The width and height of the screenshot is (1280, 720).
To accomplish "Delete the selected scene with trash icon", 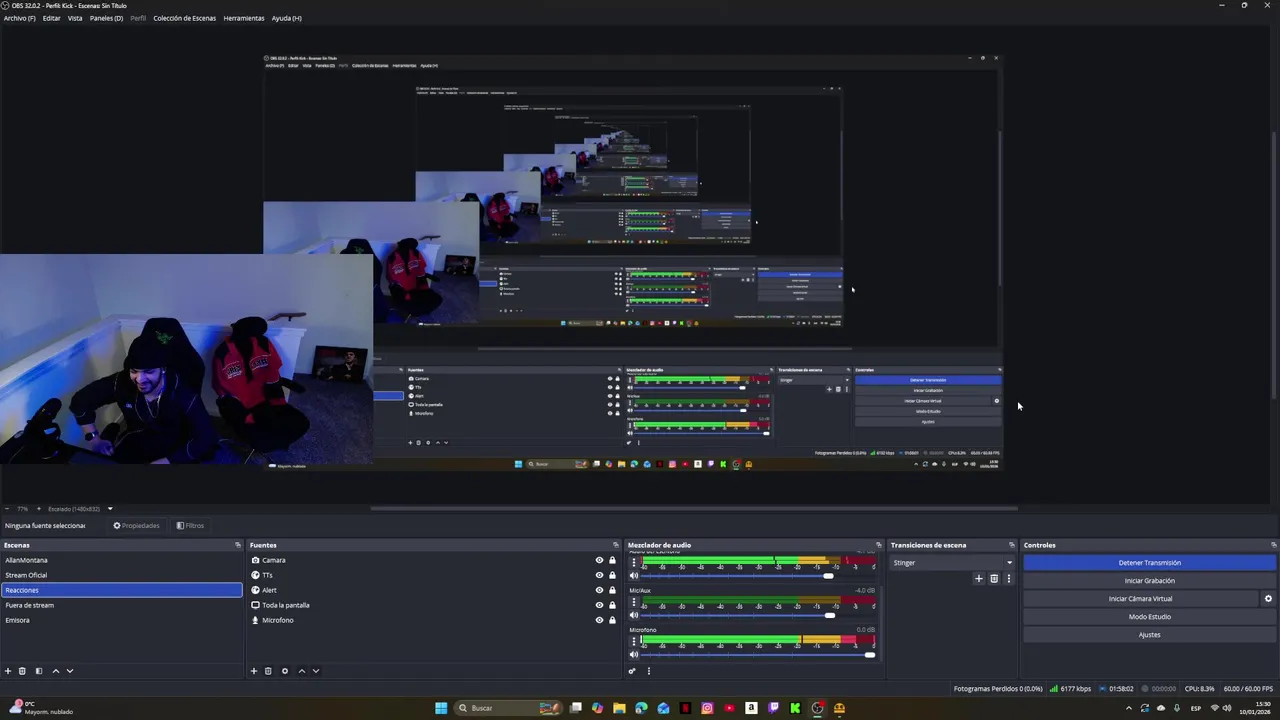I will point(22,671).
